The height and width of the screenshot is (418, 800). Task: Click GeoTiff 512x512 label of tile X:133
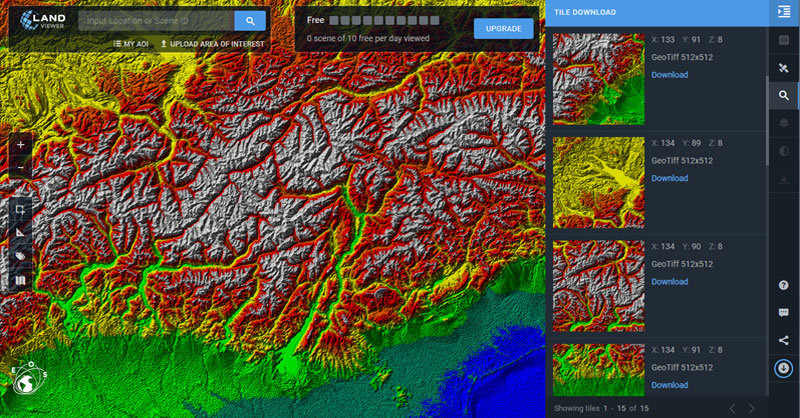682,57
